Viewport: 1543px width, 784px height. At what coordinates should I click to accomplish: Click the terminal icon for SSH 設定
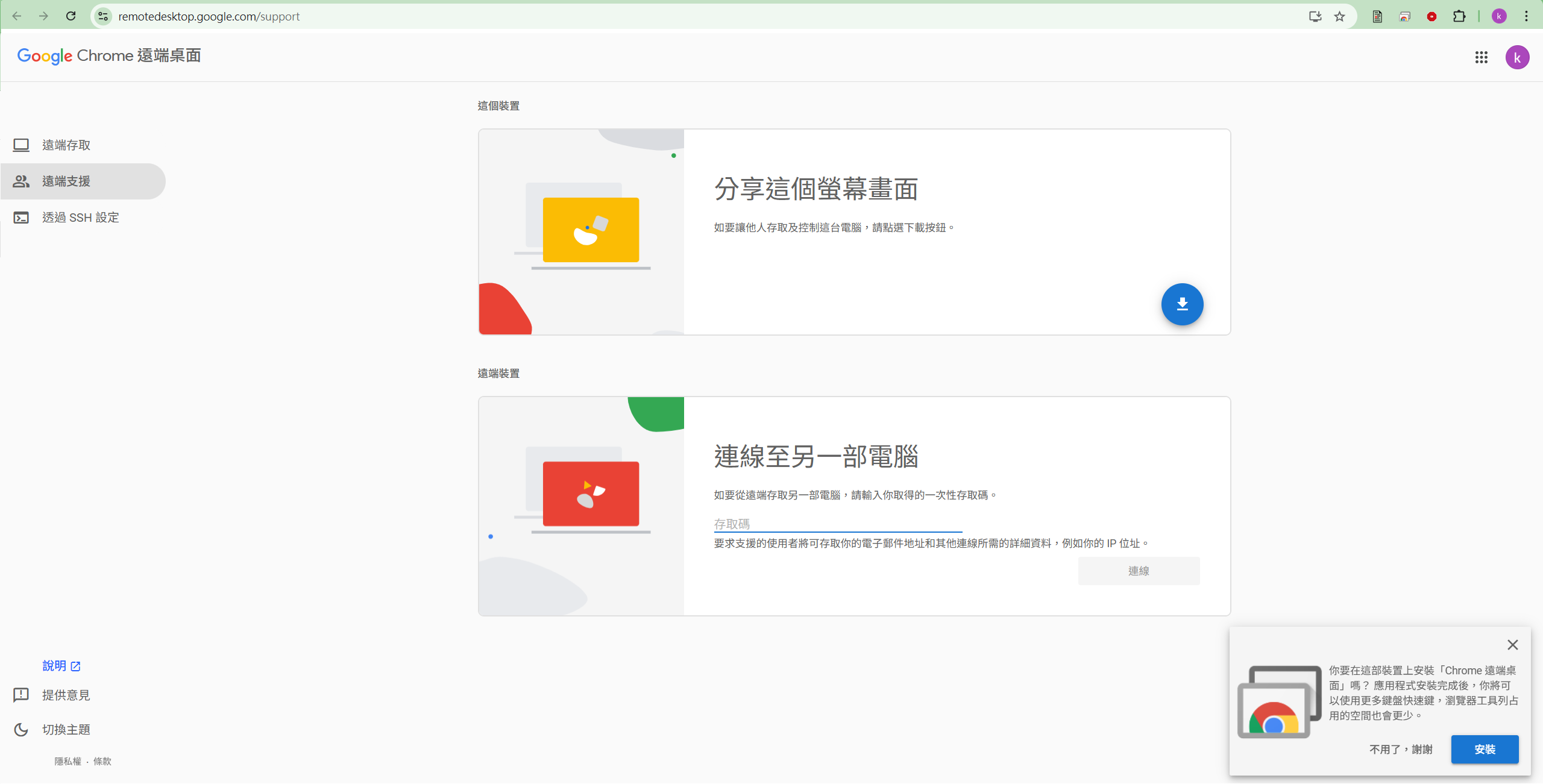coord(21,218)
